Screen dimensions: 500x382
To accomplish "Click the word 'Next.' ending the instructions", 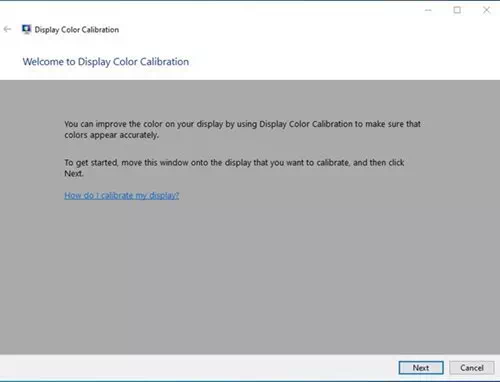I will click(74, 174).
